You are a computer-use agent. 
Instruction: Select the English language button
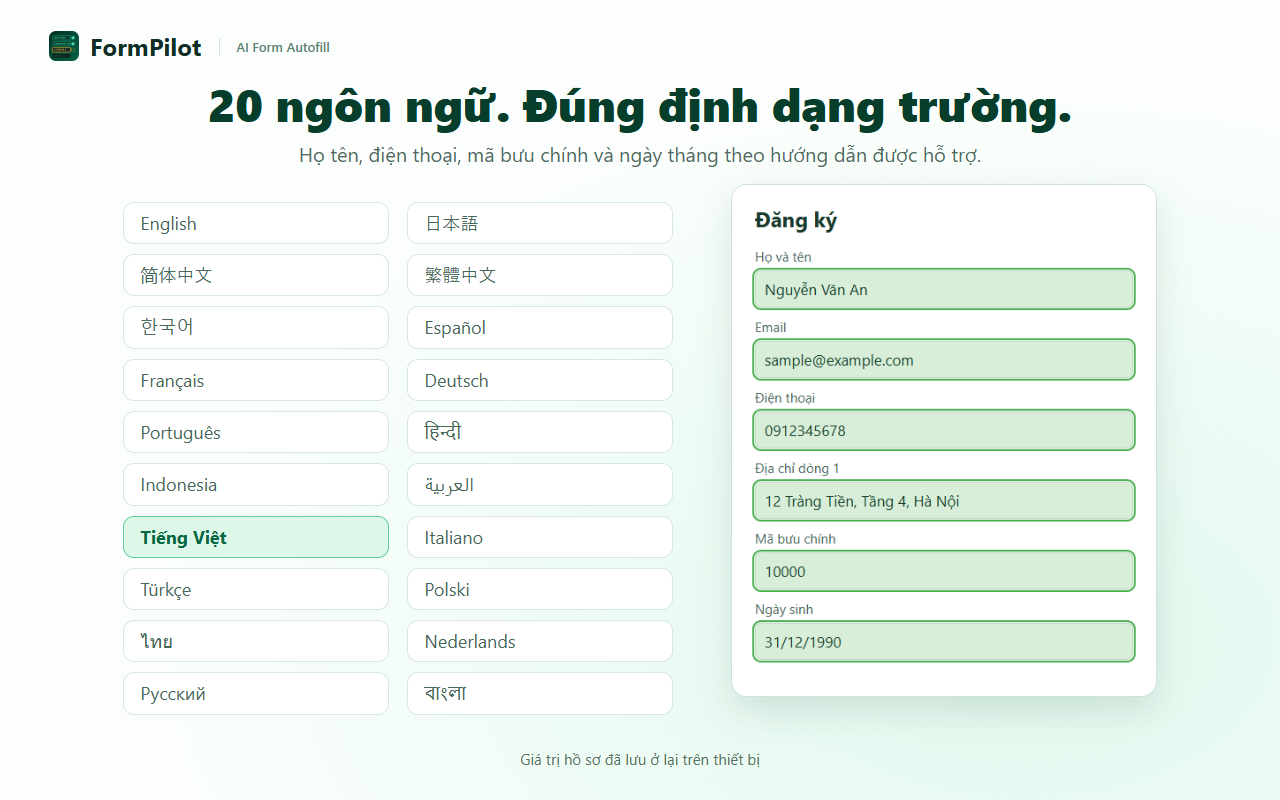256,223
